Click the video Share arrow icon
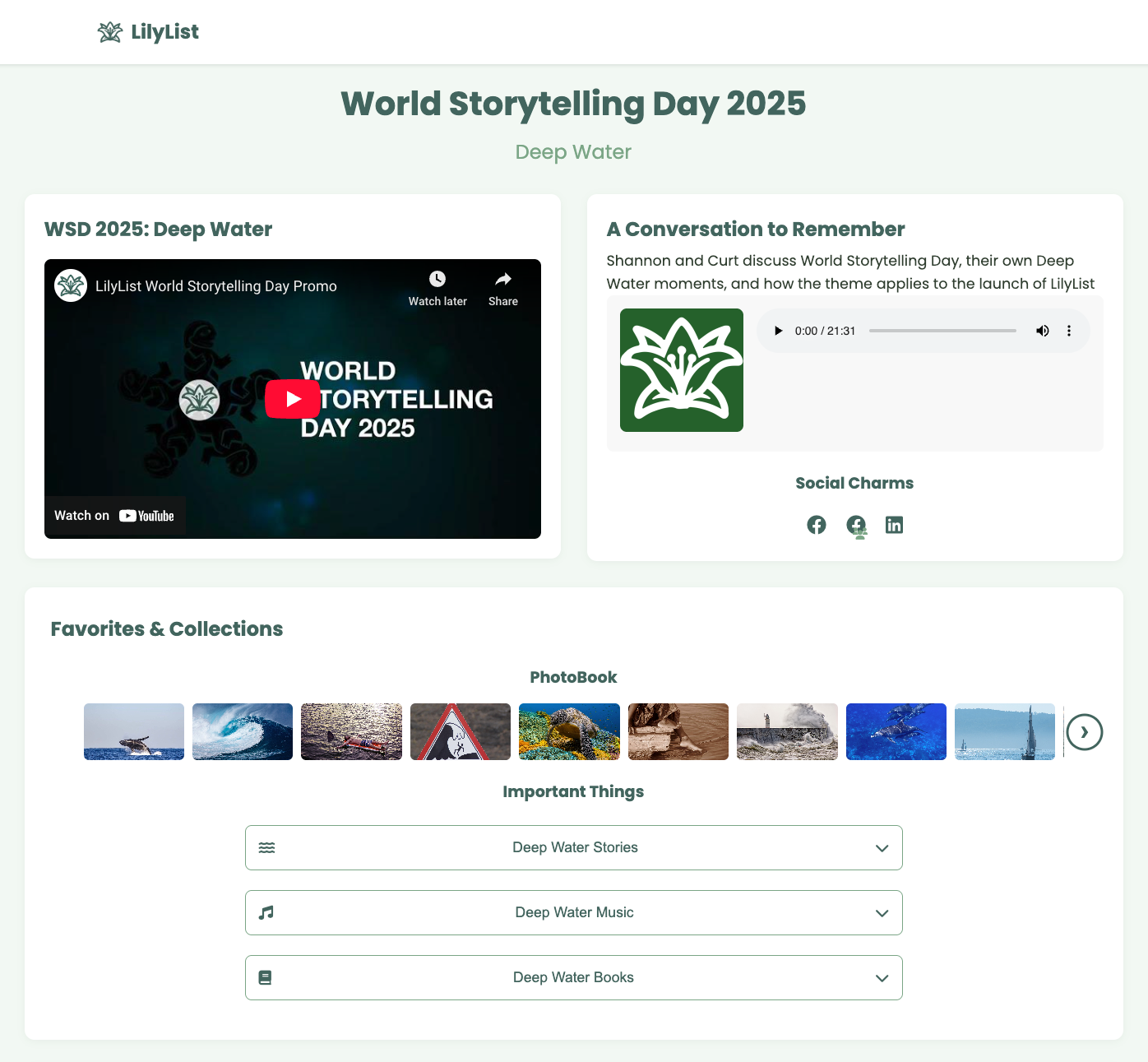 [502, 280]
